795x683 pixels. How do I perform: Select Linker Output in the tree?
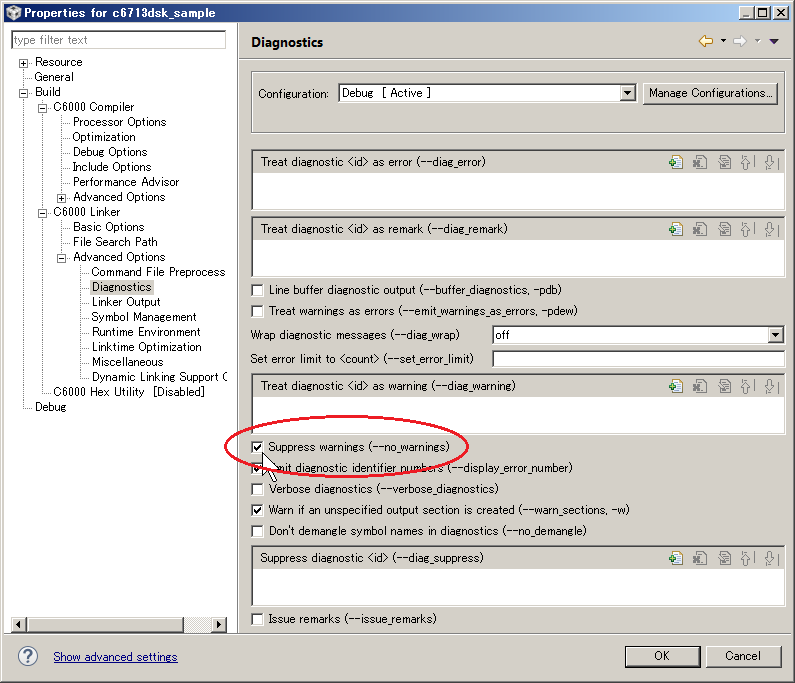tap(126, 302)
